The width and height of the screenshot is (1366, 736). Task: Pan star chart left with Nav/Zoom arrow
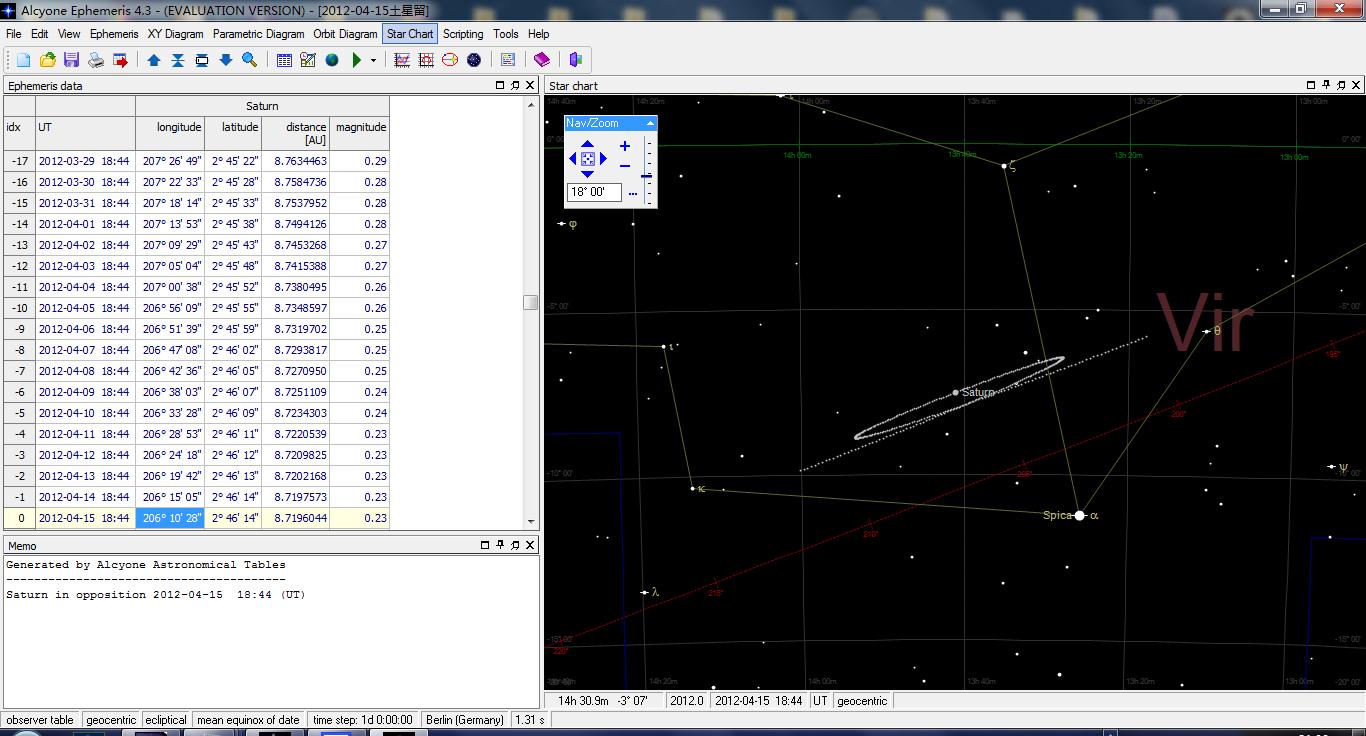tap(573, 159)
